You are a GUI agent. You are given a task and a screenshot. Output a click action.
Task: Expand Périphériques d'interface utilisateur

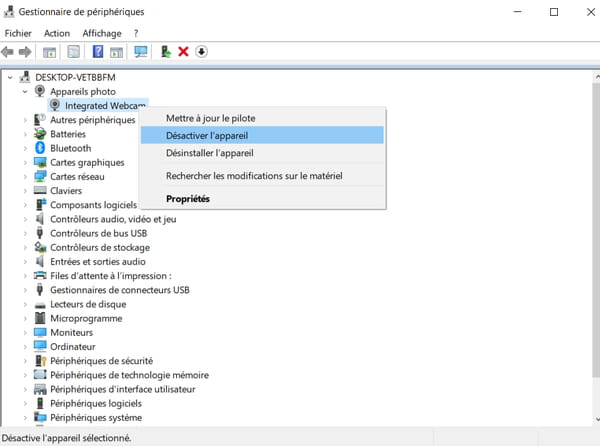25,389
